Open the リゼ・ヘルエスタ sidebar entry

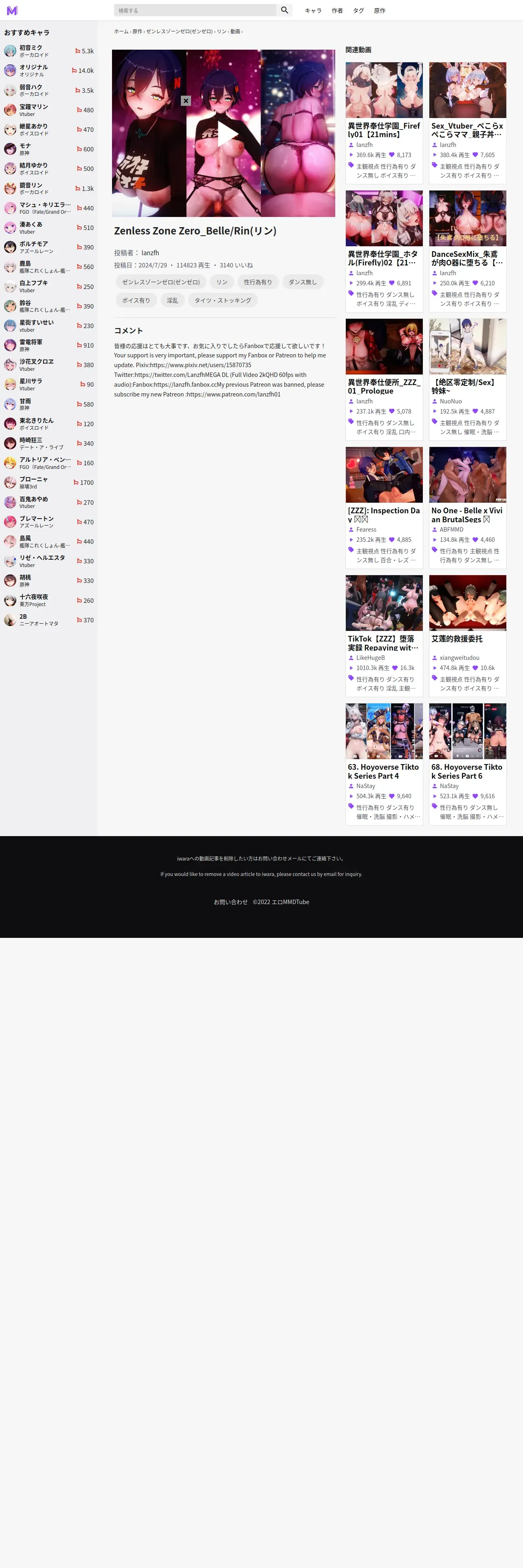49,561
